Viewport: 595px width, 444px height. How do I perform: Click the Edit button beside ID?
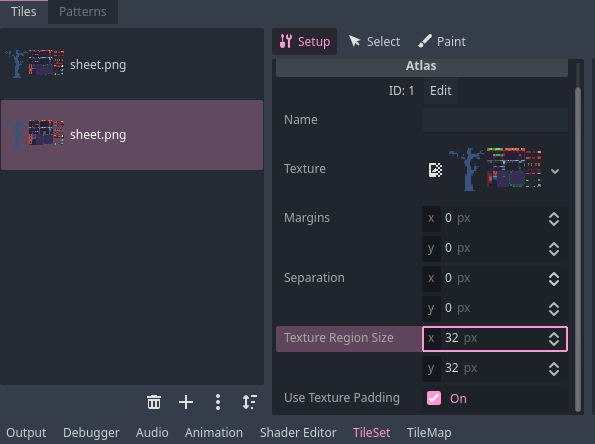[441, 91]
